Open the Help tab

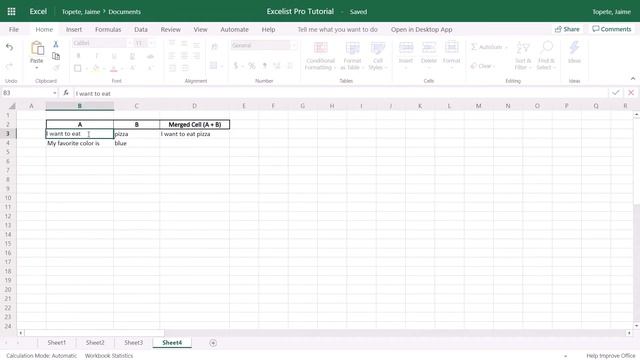268,29
